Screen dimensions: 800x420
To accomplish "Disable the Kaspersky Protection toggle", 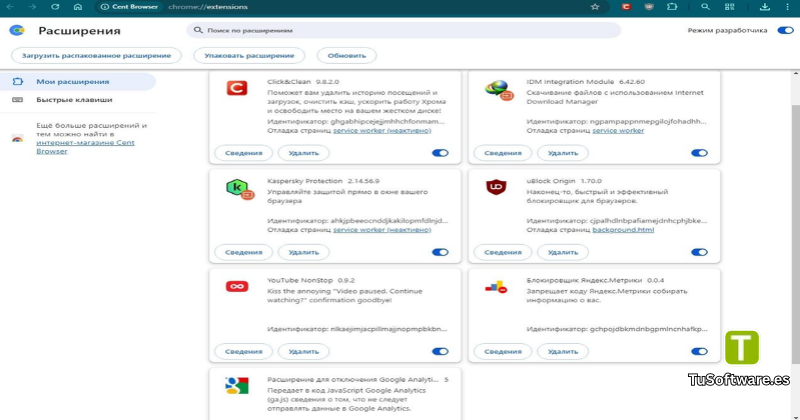I will (440, 252).
